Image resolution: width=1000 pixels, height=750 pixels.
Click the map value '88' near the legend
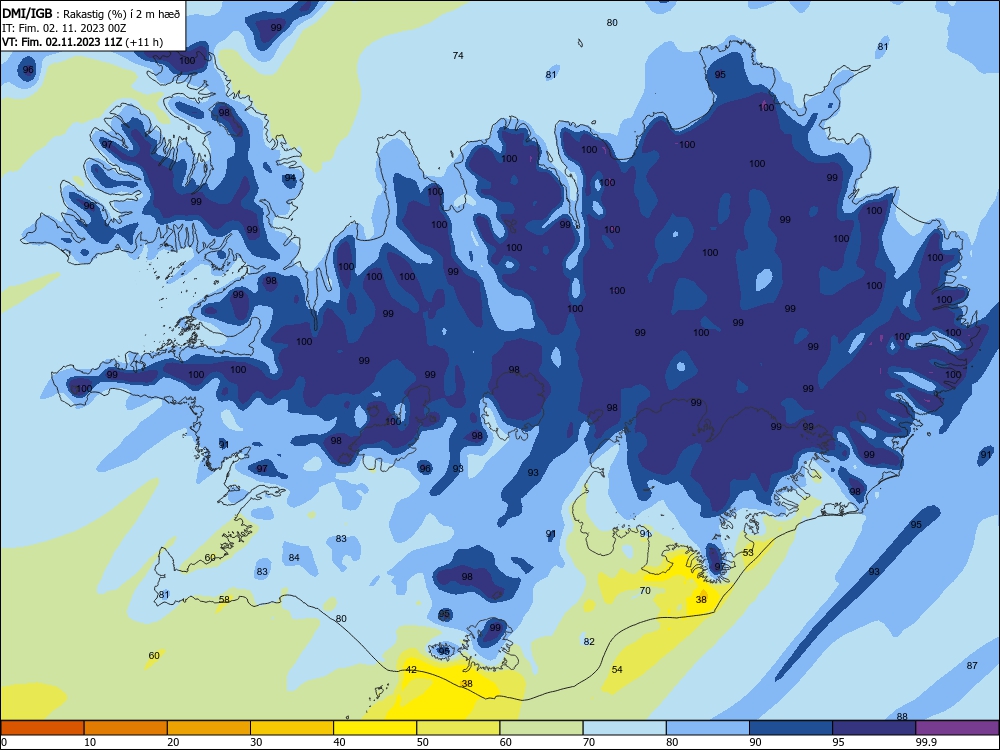point(902,716)
